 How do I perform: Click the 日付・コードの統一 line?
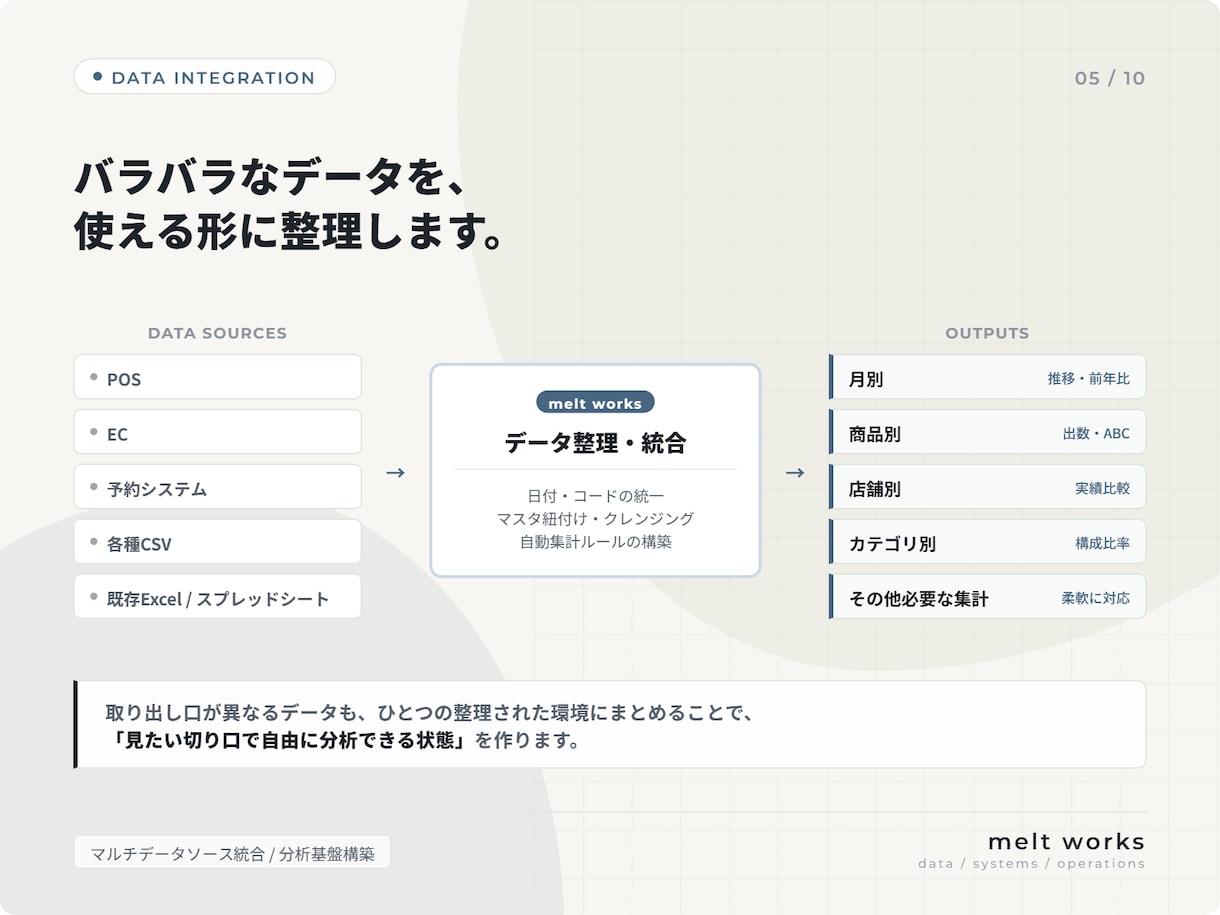tap(595, 495)
